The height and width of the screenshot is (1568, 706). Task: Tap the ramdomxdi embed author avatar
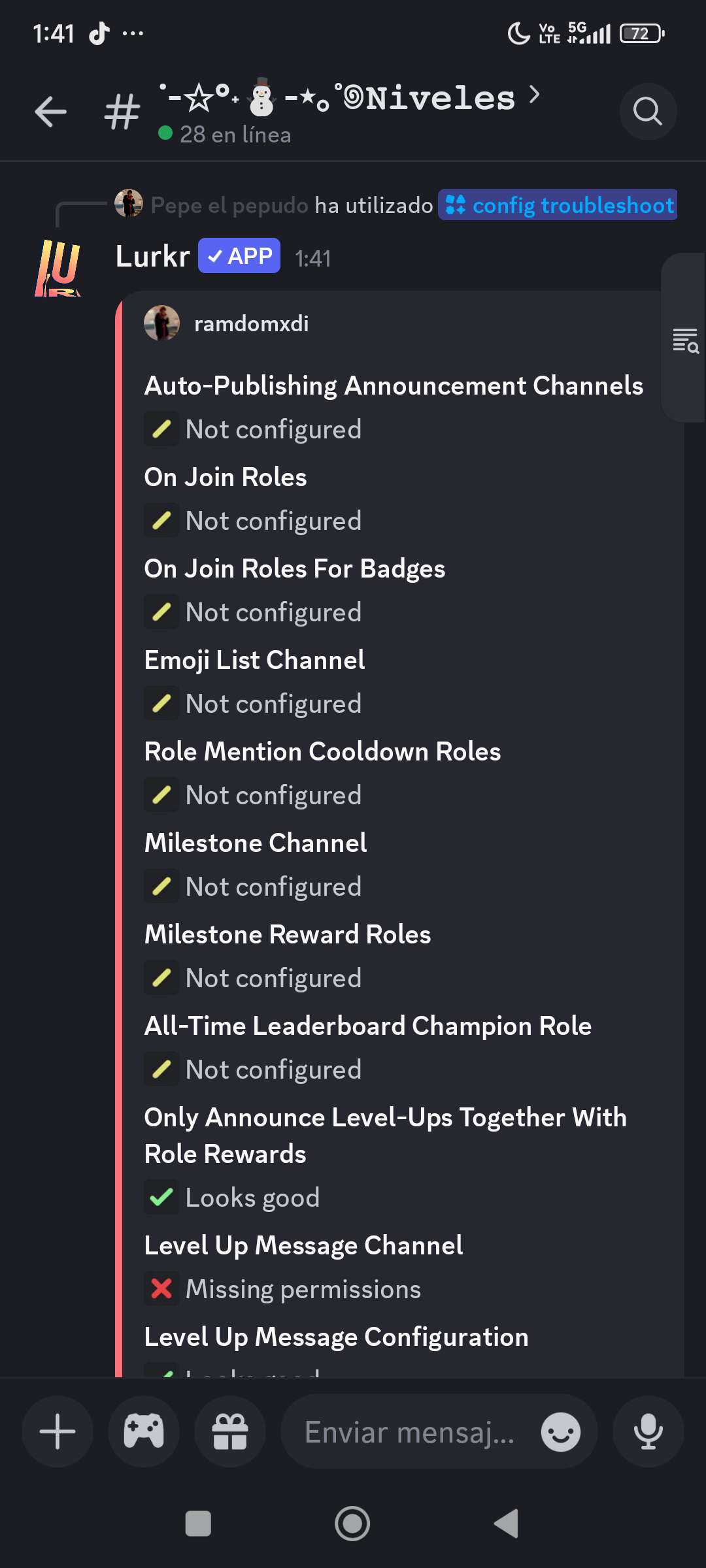161,323
